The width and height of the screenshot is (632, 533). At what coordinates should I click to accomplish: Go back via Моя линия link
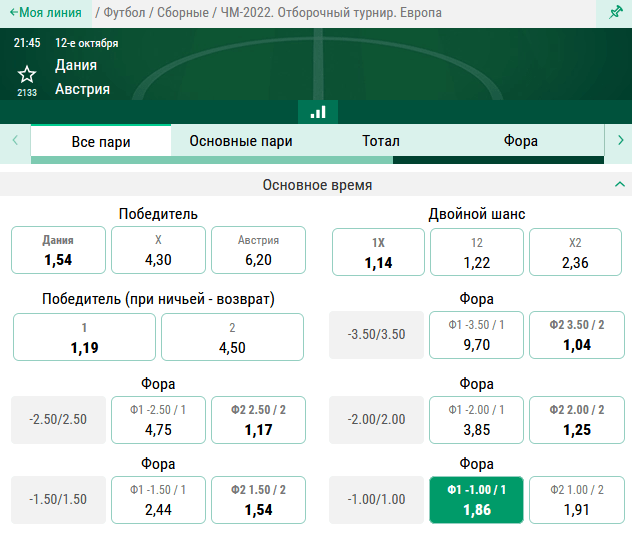pos(46,12)
